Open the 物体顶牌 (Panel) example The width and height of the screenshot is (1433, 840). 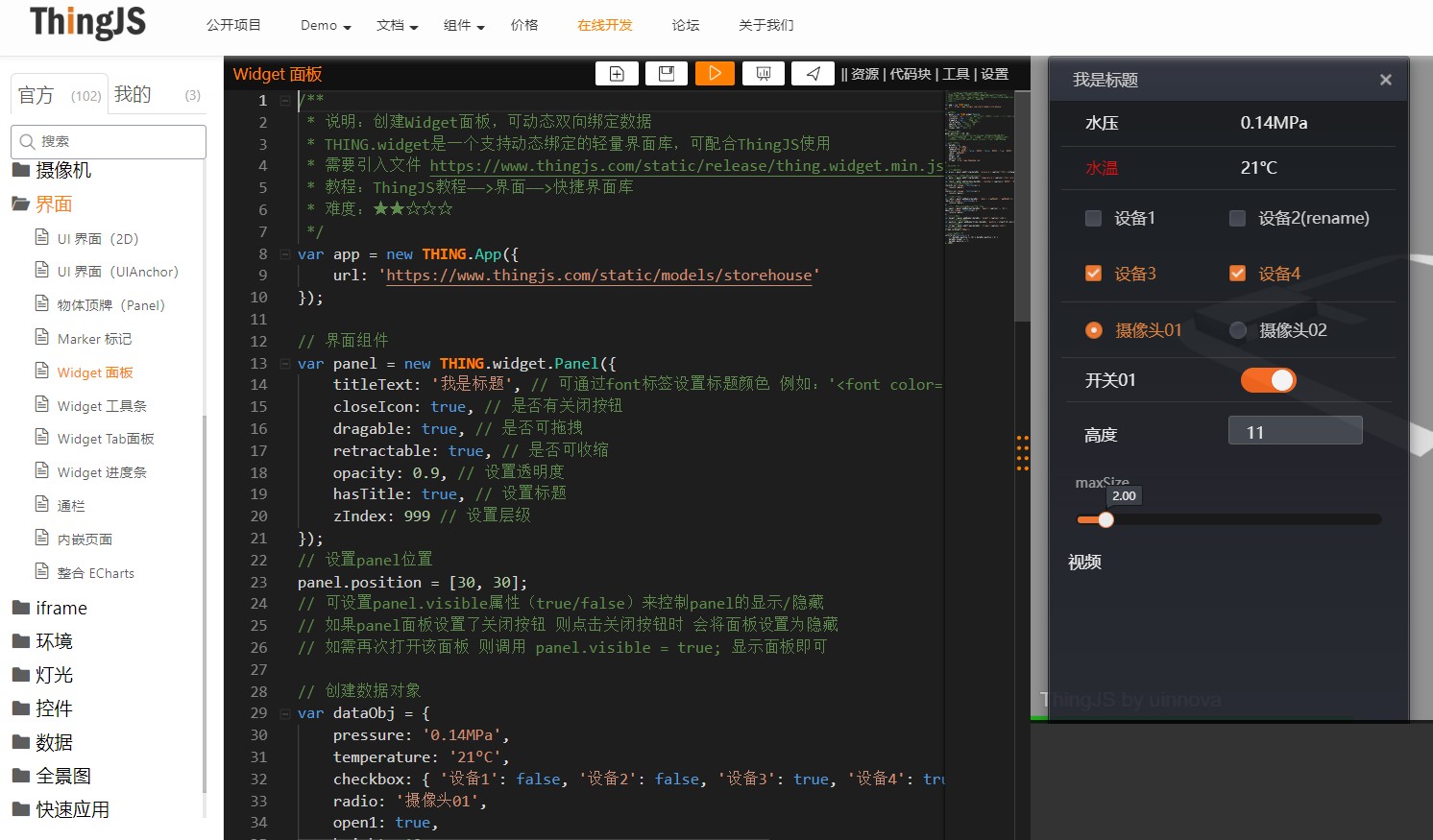point(110,305)
